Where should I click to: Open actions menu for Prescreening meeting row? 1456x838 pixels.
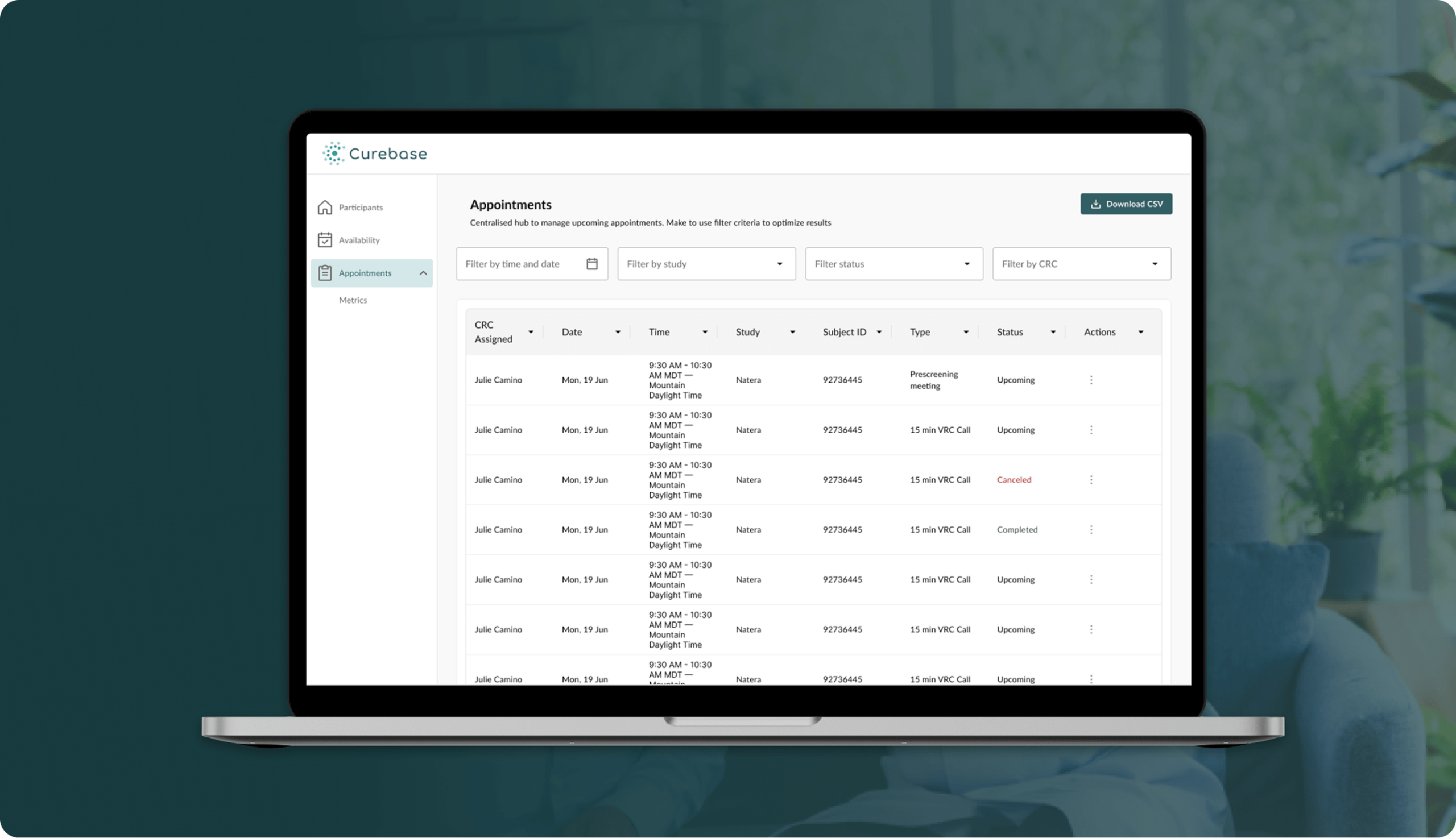click(x=1091, y=380)
